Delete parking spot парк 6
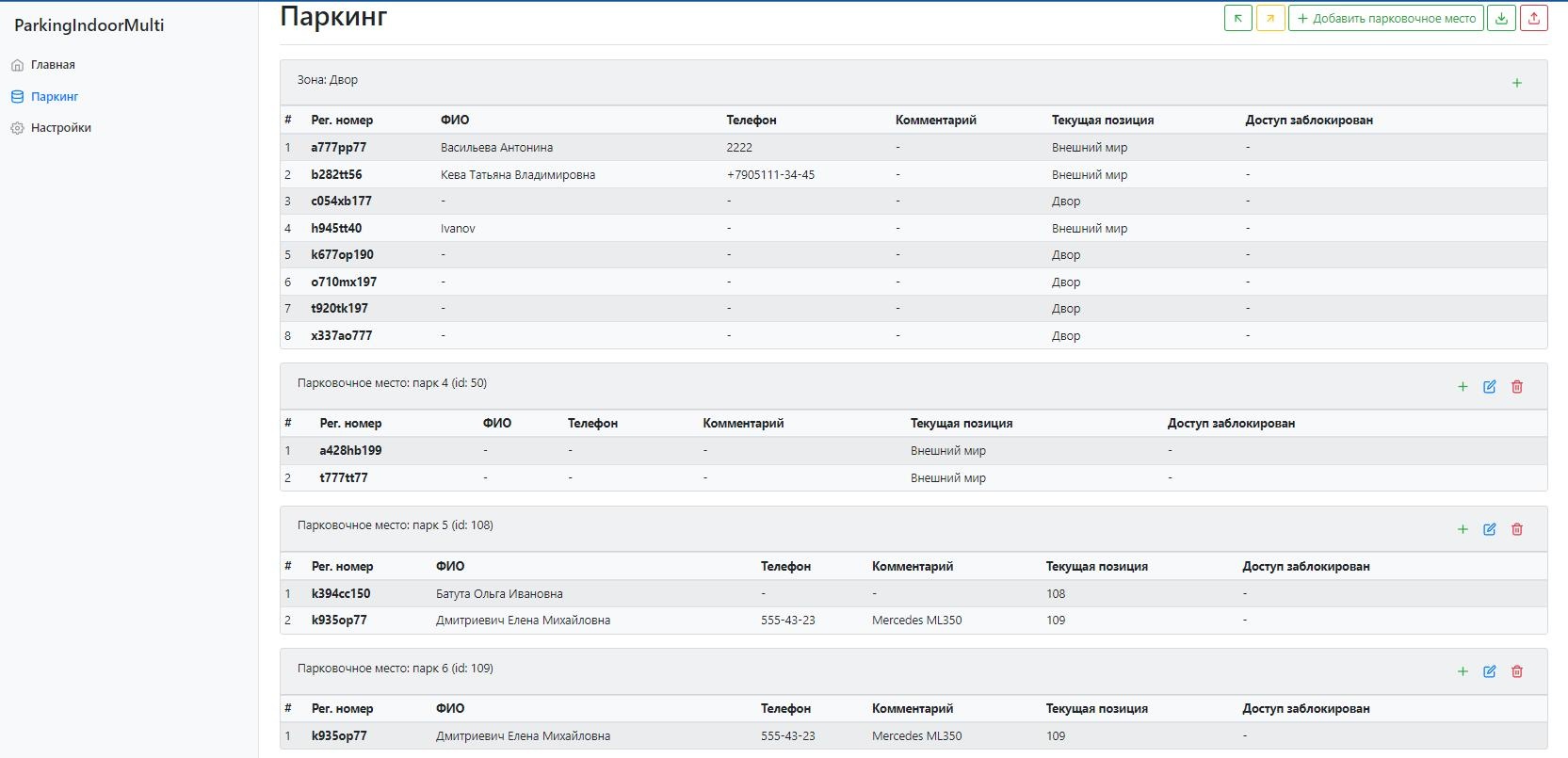The width and height of the screenshot is (1568, 758). click(x=1517, y=671)
